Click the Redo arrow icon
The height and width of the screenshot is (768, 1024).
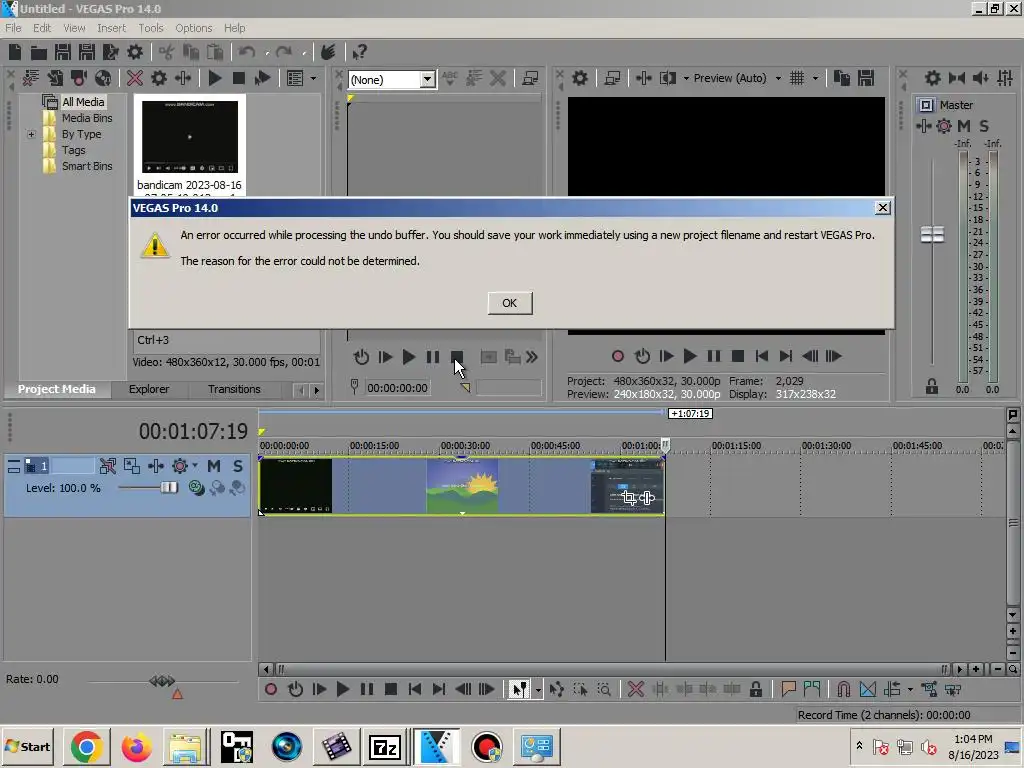pos(283,52)
